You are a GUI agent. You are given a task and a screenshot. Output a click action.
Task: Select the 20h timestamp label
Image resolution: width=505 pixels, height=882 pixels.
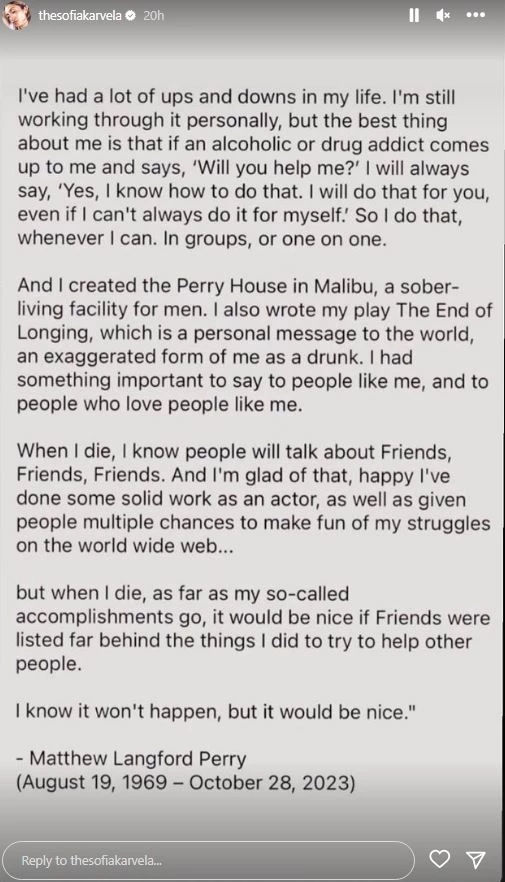(x=153, y=16)
